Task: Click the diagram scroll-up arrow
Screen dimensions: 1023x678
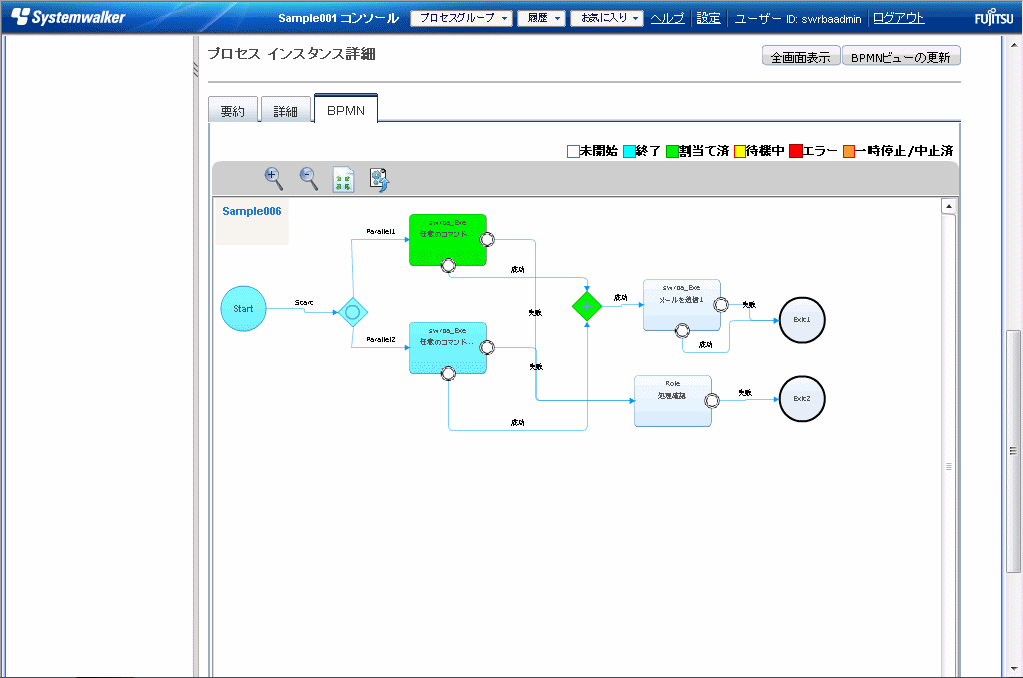Action: [x=949, y=206]
